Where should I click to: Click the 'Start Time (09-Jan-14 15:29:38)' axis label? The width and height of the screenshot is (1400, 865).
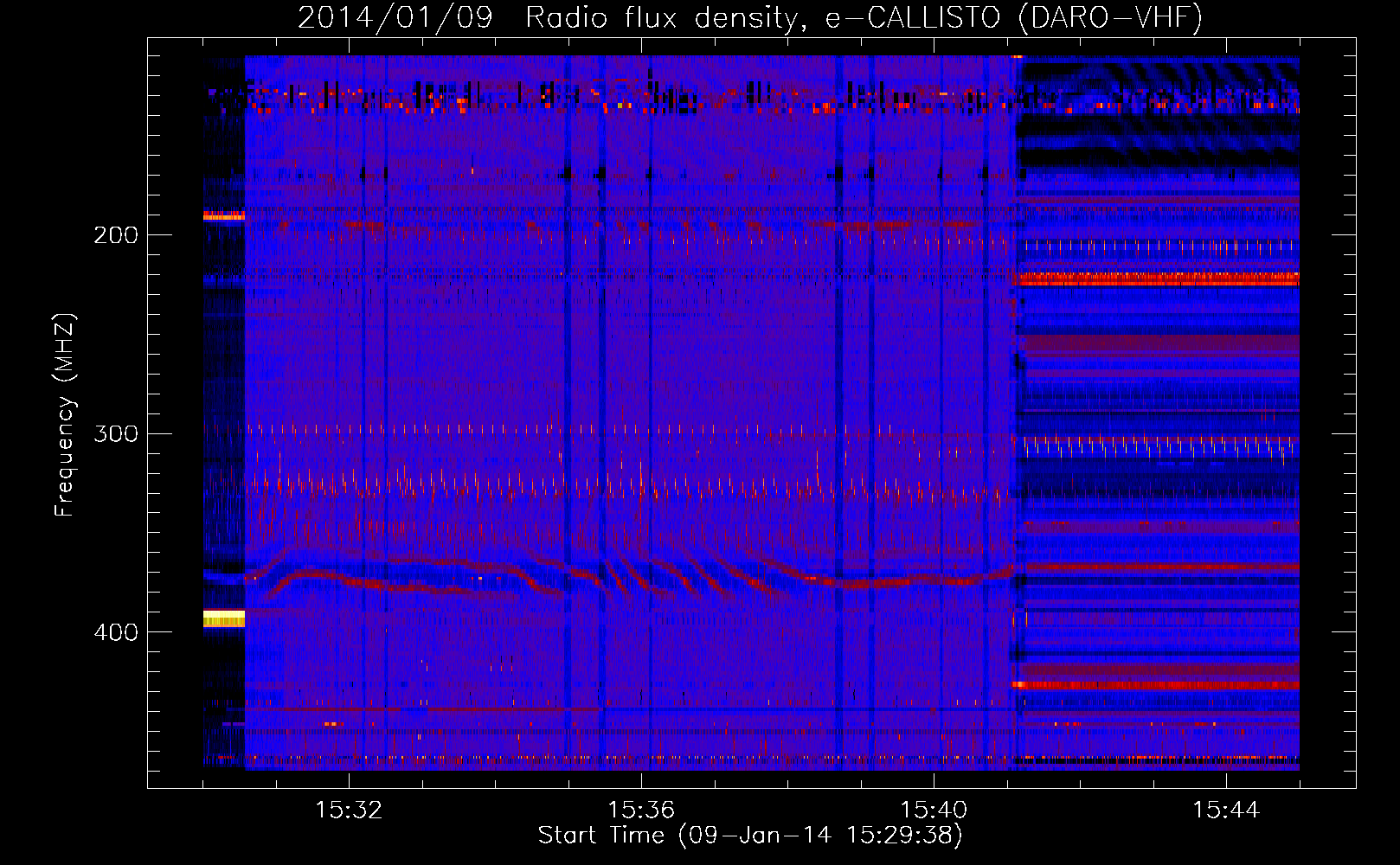click(x=750, y=836)
